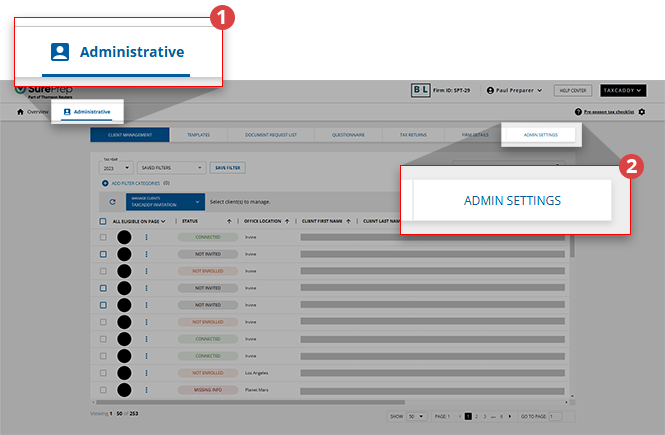Click the SurePrep logo
Image resolution: width=665 pixels, height=435 pixels.
pyautogui.click(x=44, y=90)
